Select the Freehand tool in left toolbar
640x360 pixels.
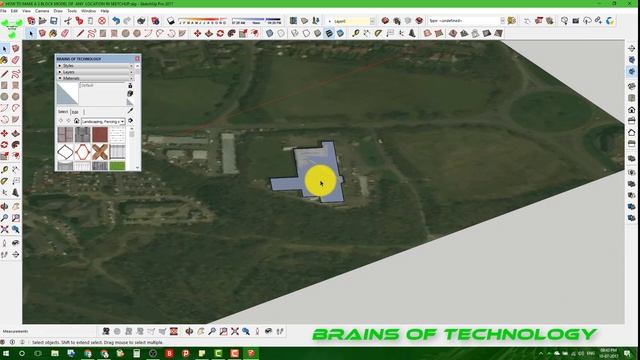point(16,74)
